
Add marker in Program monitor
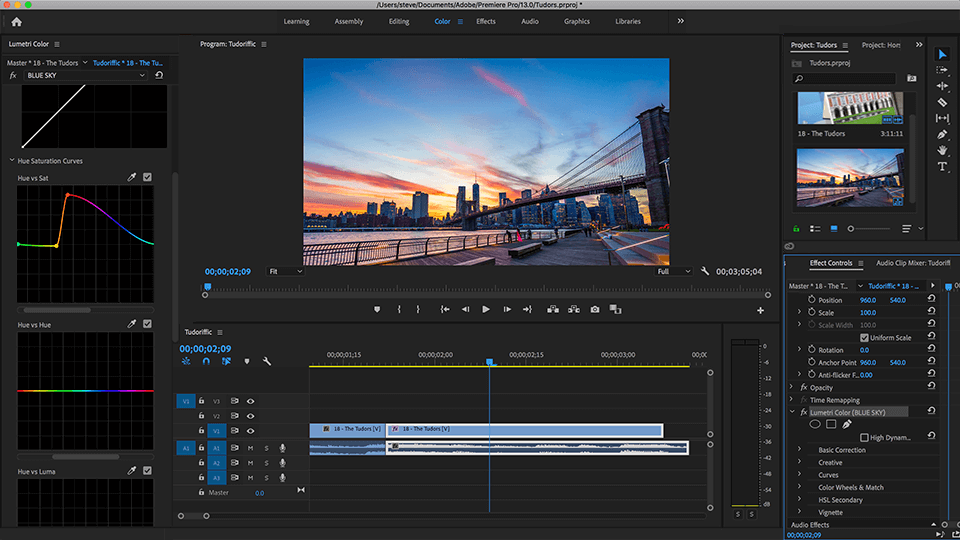point(377,310)
